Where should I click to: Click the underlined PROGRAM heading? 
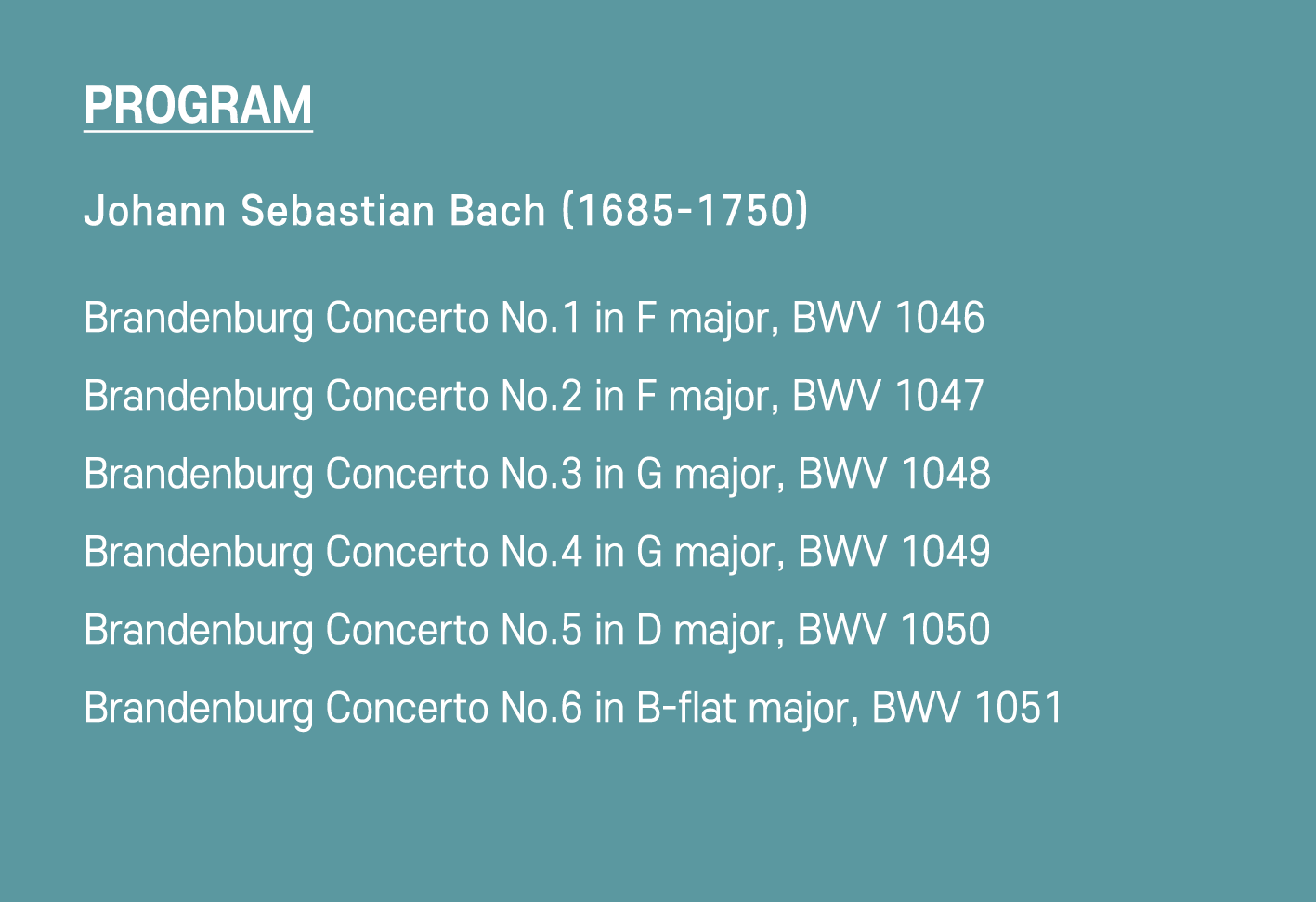tap(198, 105)
